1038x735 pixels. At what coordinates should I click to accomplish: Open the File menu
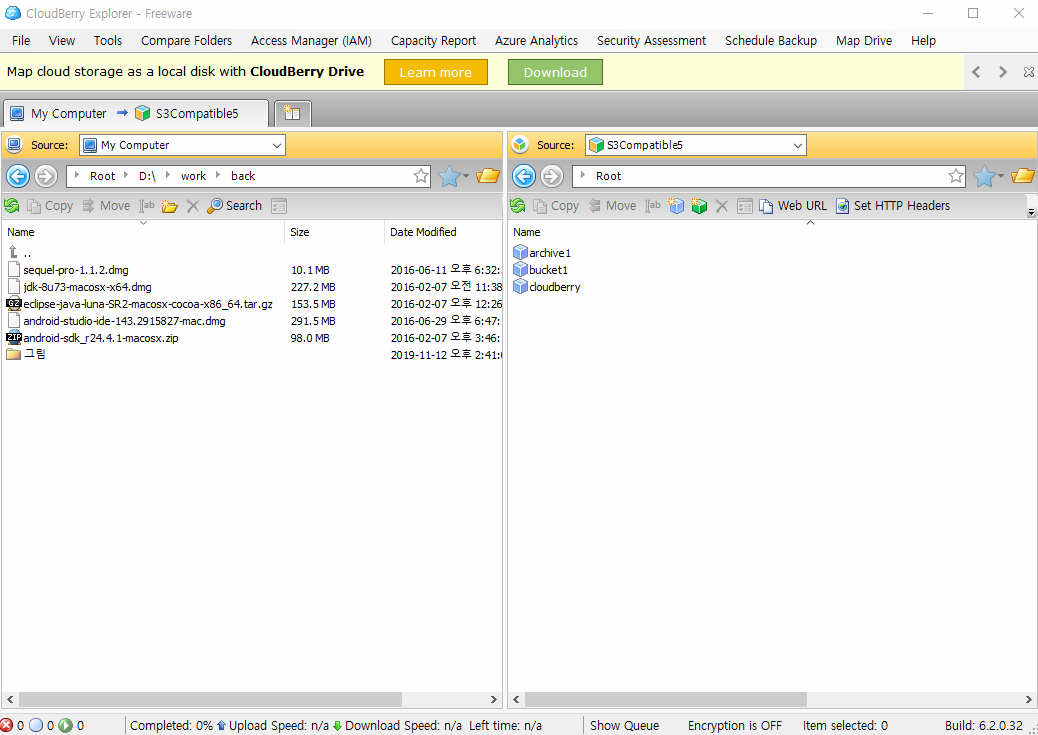(21, 40)
